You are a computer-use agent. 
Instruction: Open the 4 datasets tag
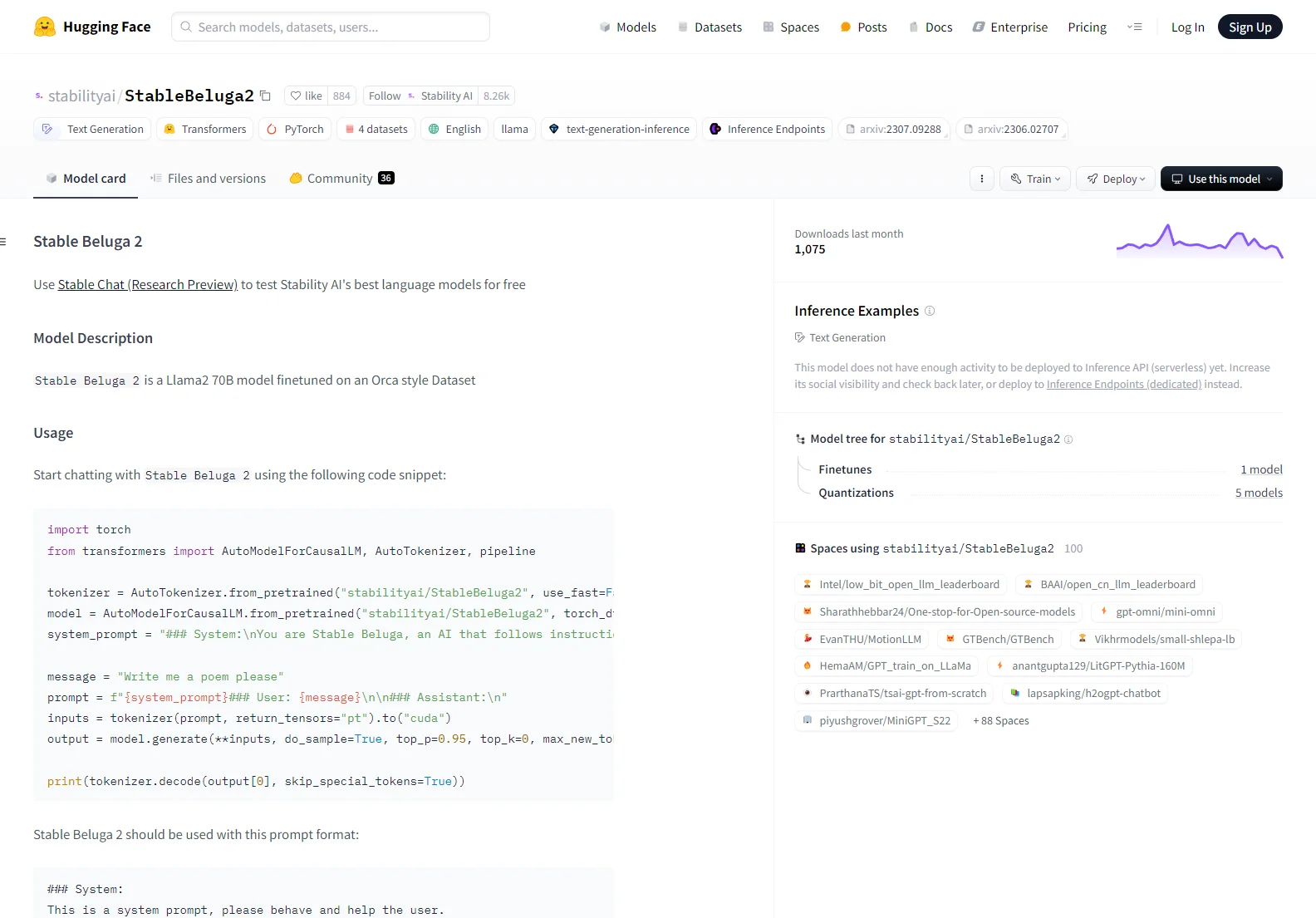pos(376,129)
